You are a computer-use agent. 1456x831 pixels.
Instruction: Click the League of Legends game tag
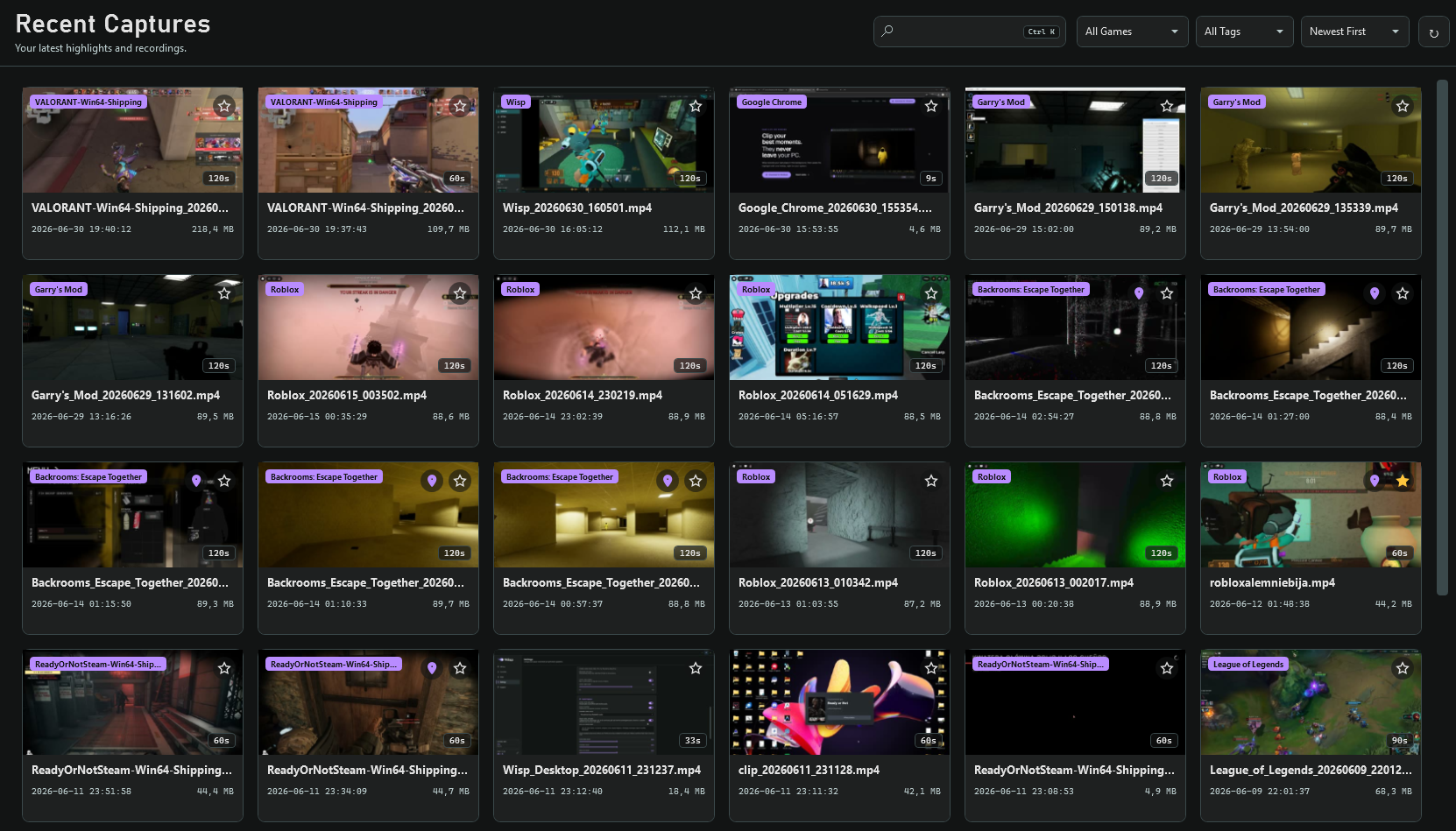1248,665
